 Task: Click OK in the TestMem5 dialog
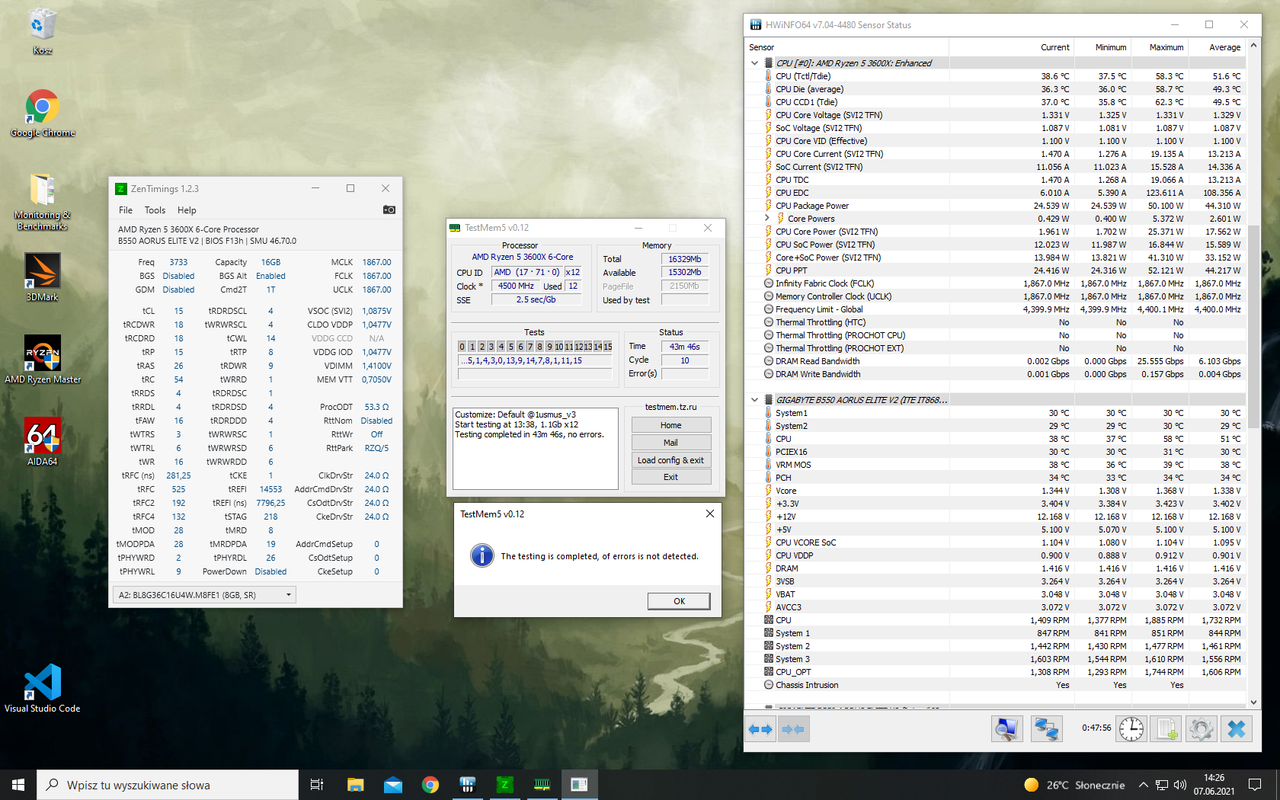pyautogui.click(x=678, y=601)
